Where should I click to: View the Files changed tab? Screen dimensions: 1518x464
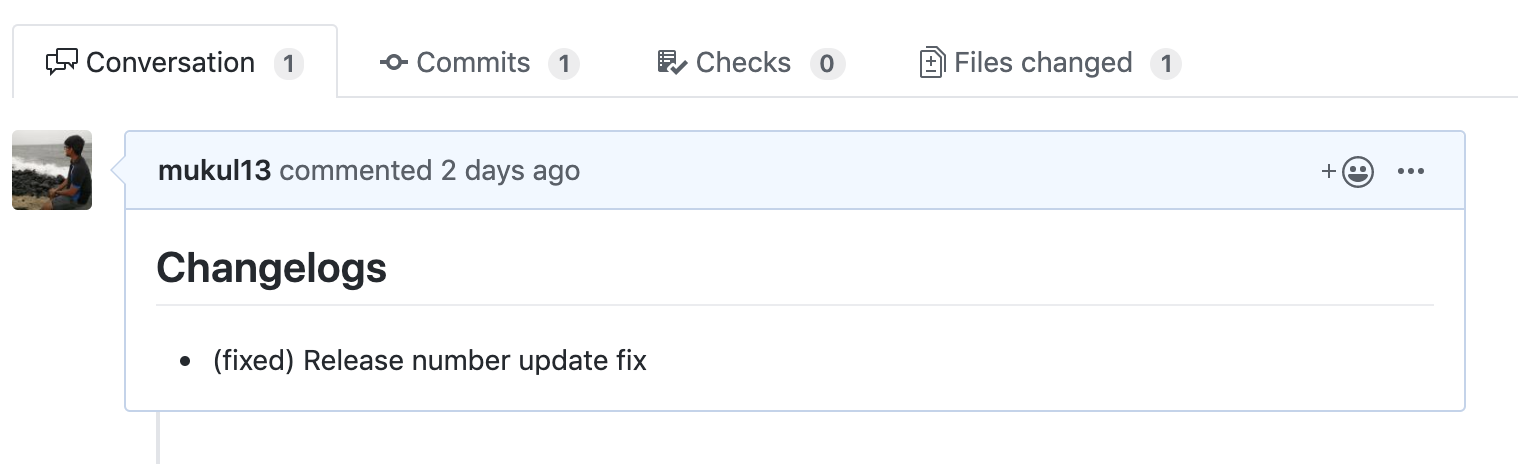click(x=1043, y=63)
